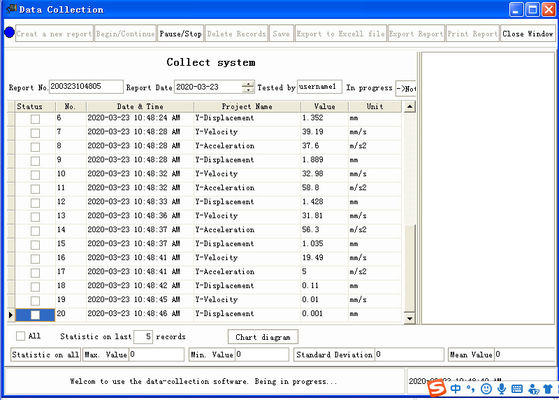Click the table scrollbar down arrow

click(410, 318)
